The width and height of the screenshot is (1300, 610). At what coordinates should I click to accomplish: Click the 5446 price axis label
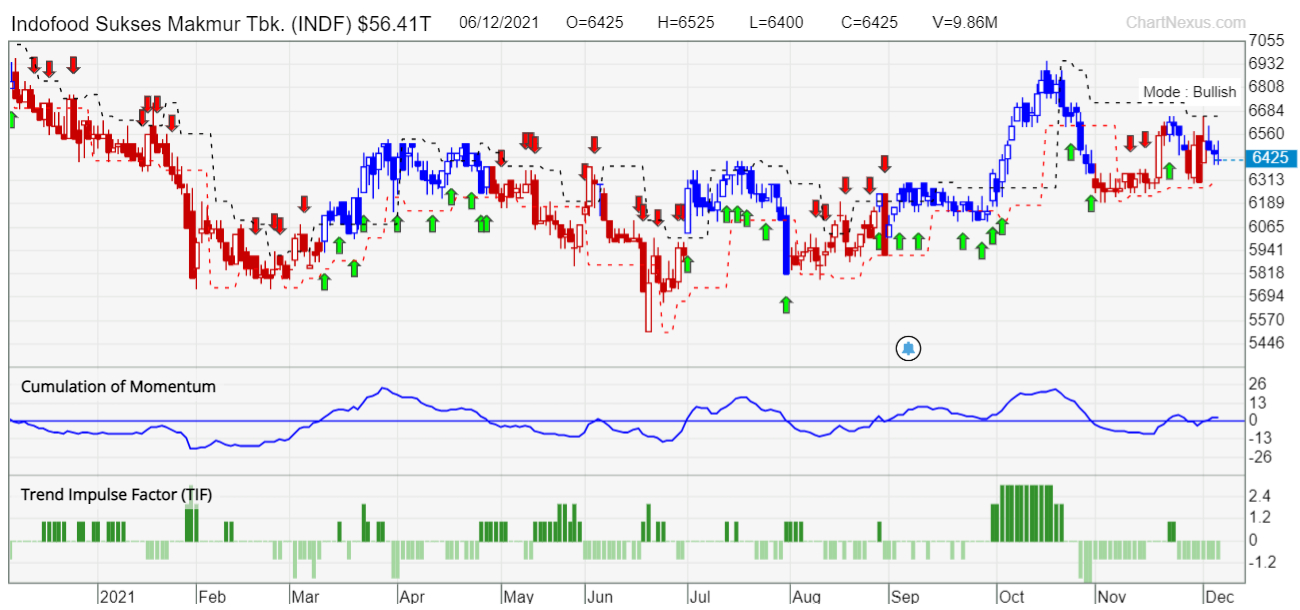1266,343
